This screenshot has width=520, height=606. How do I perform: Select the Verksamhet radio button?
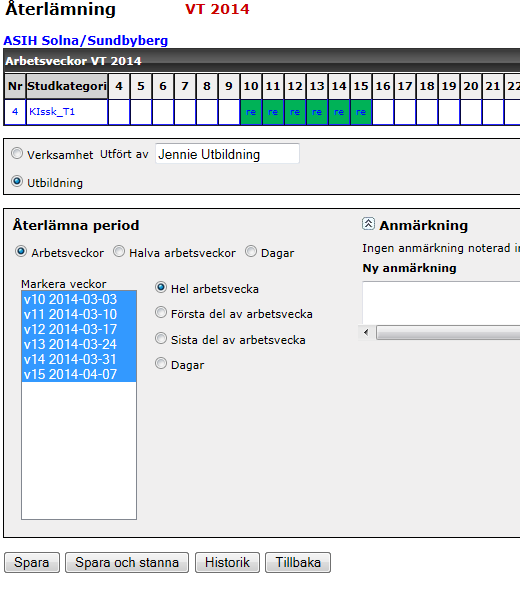17,153
